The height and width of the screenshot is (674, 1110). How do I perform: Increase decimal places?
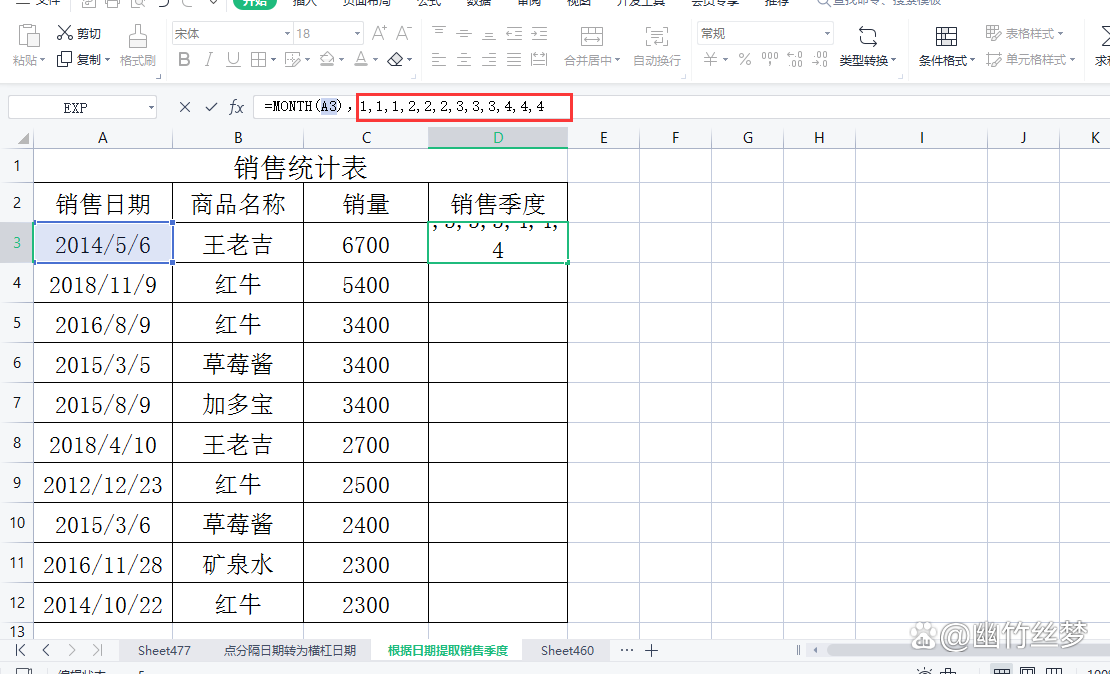tap(795, 59)
